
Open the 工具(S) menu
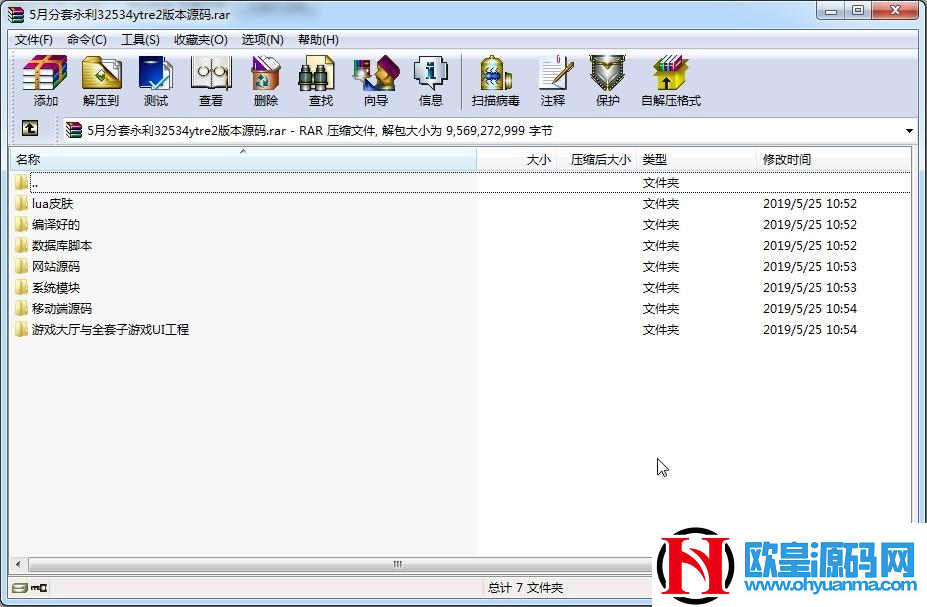click(140, 40)
